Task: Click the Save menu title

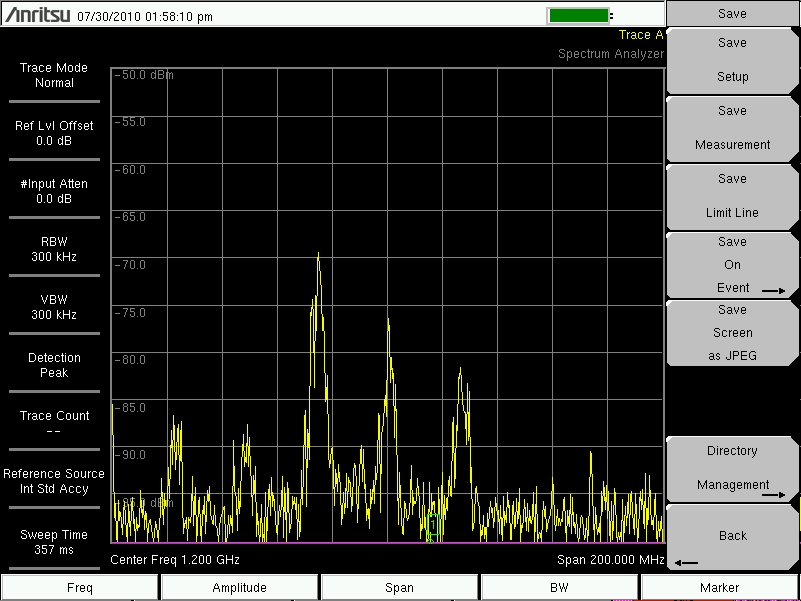Action: pyautogui.click(x=733, y=13)
